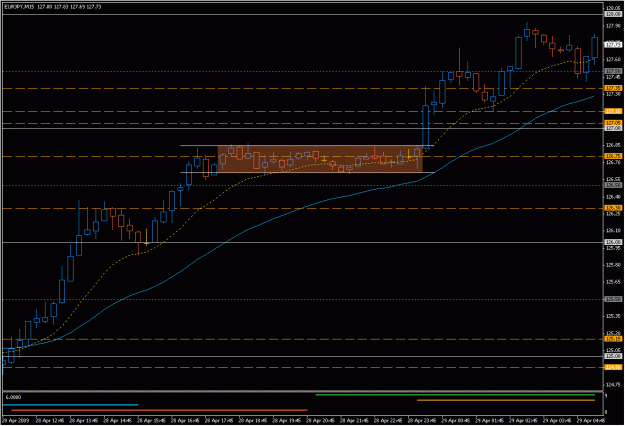625x426 pixels.
Task: Click the 125.65 price scale value
Action: point(613,282)
